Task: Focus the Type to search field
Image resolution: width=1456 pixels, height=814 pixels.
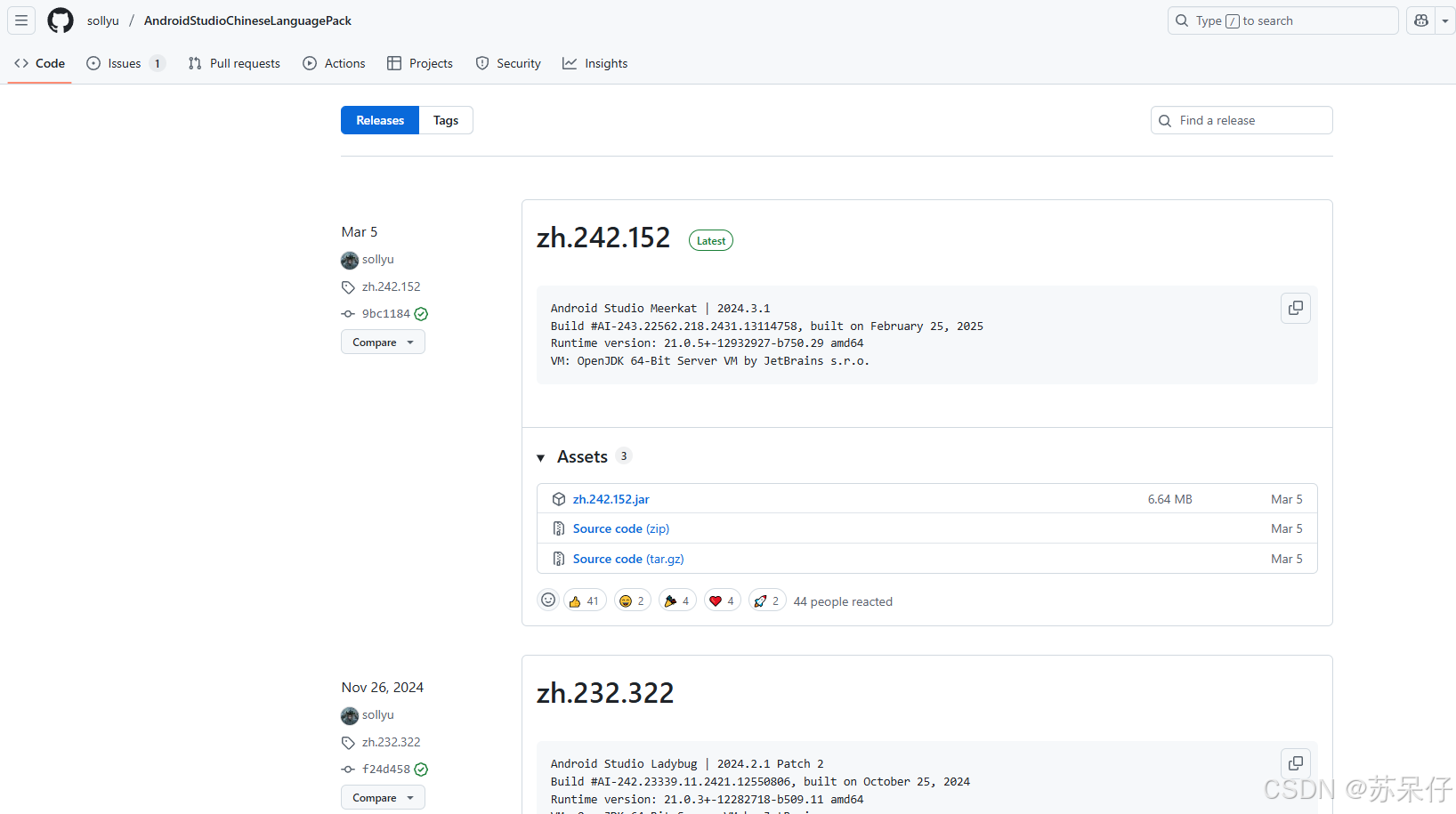Action: [x=1282, y=20]
